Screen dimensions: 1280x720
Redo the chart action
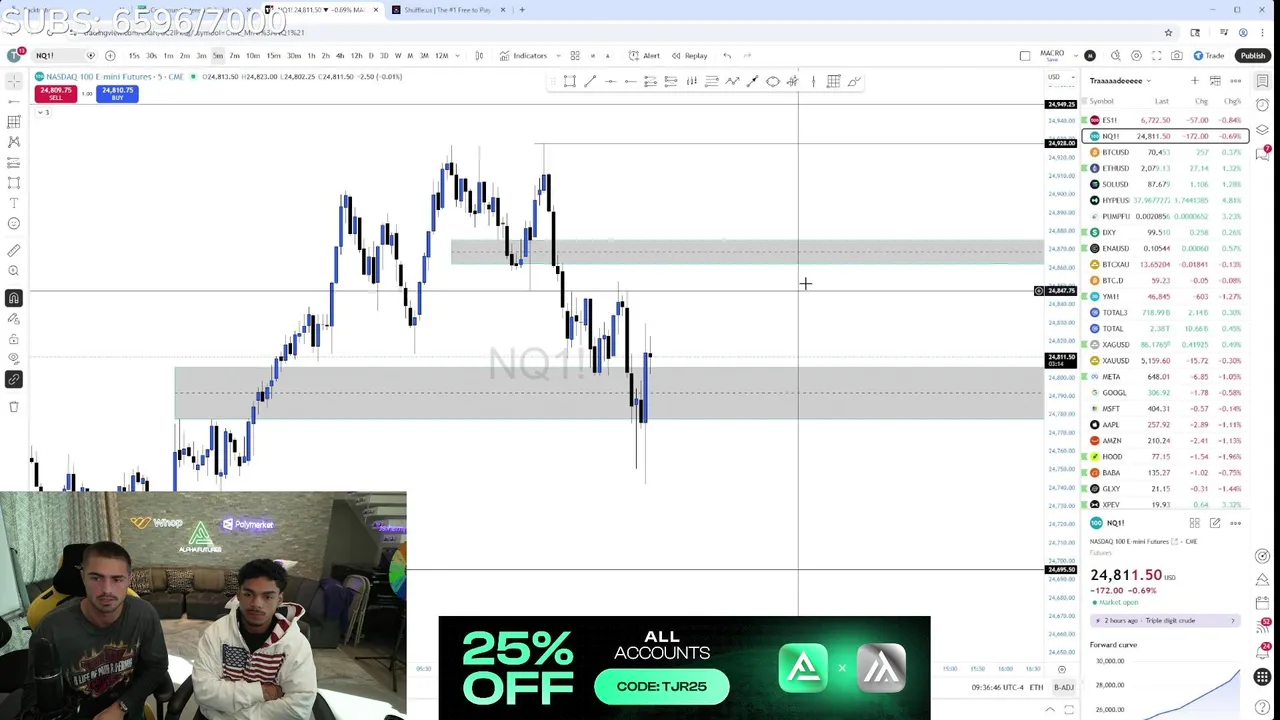(x=747, y=55)
